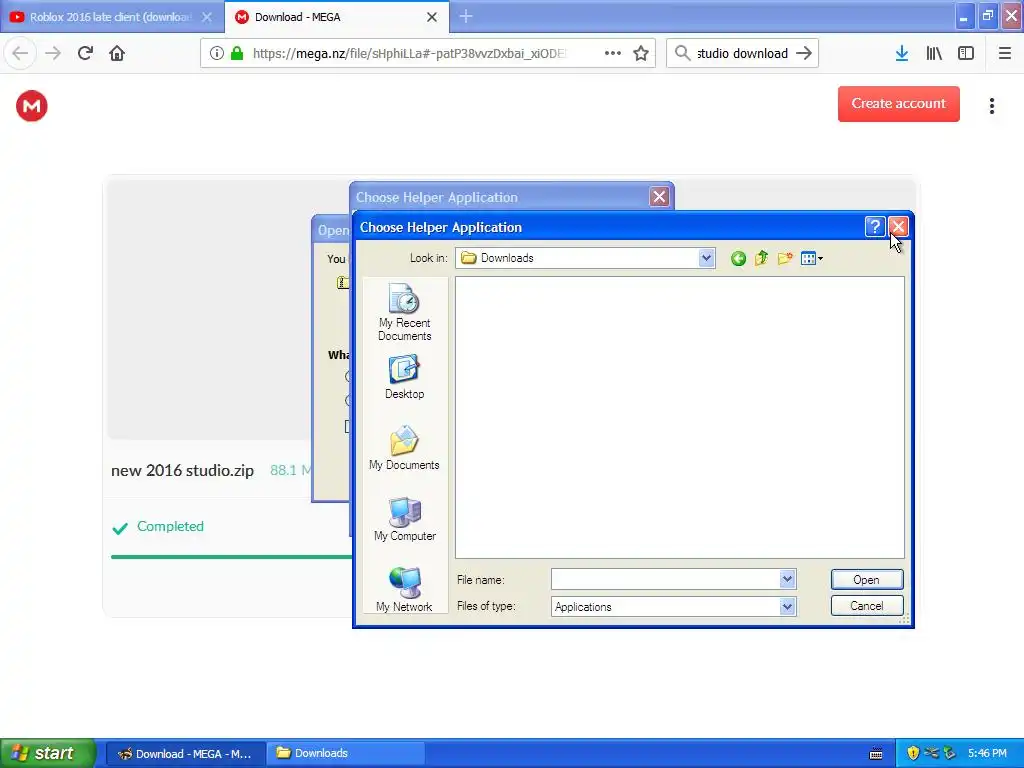Open My Documents in places bar
Image resolution: width=1024 pixels, height=768 pixels.
click(404, 448)
